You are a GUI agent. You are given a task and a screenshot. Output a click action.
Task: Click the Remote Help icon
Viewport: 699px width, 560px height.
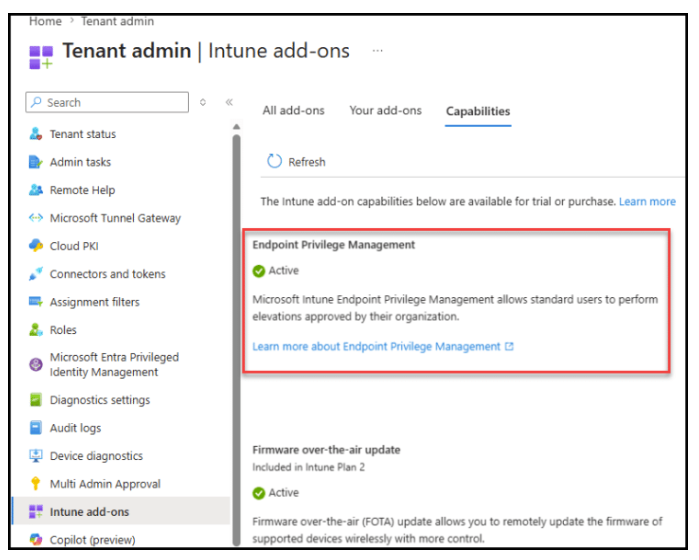(x=36, y=190)
